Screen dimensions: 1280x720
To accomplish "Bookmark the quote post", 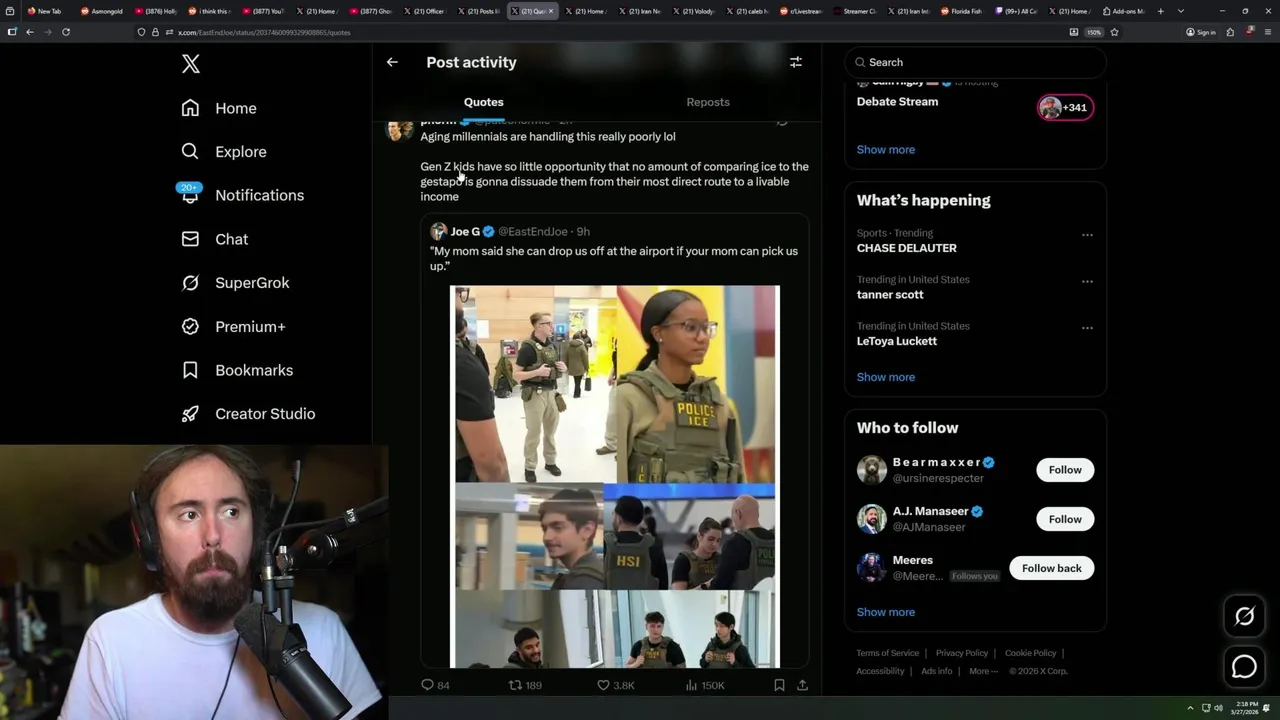I will coord(779,685).
